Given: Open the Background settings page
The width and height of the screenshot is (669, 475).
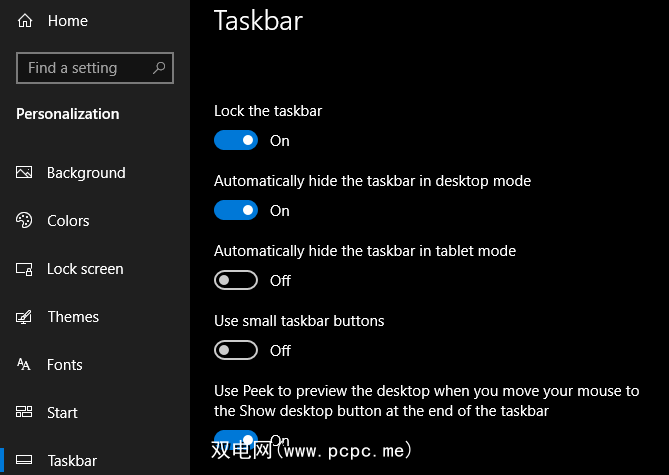Looking at the screenshot, I should click(86, 173).
